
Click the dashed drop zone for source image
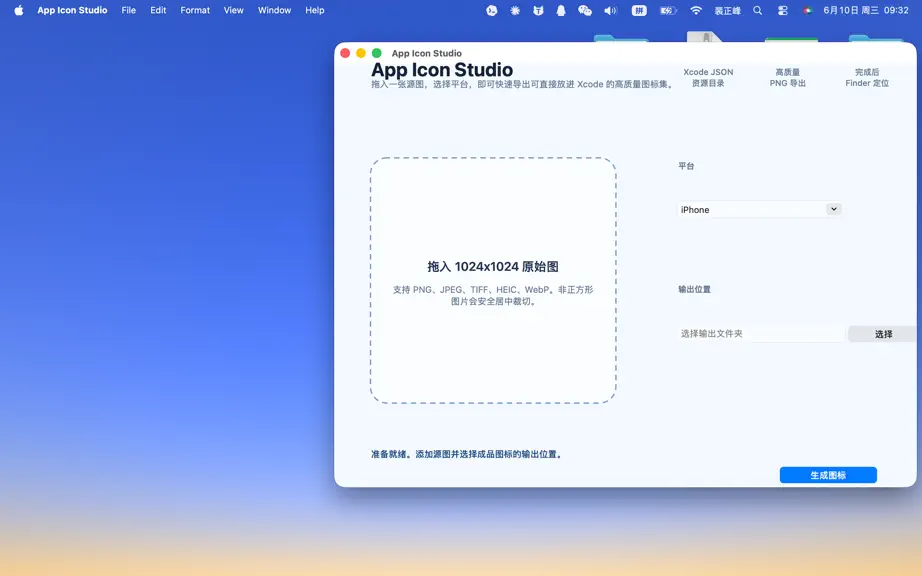493,280
